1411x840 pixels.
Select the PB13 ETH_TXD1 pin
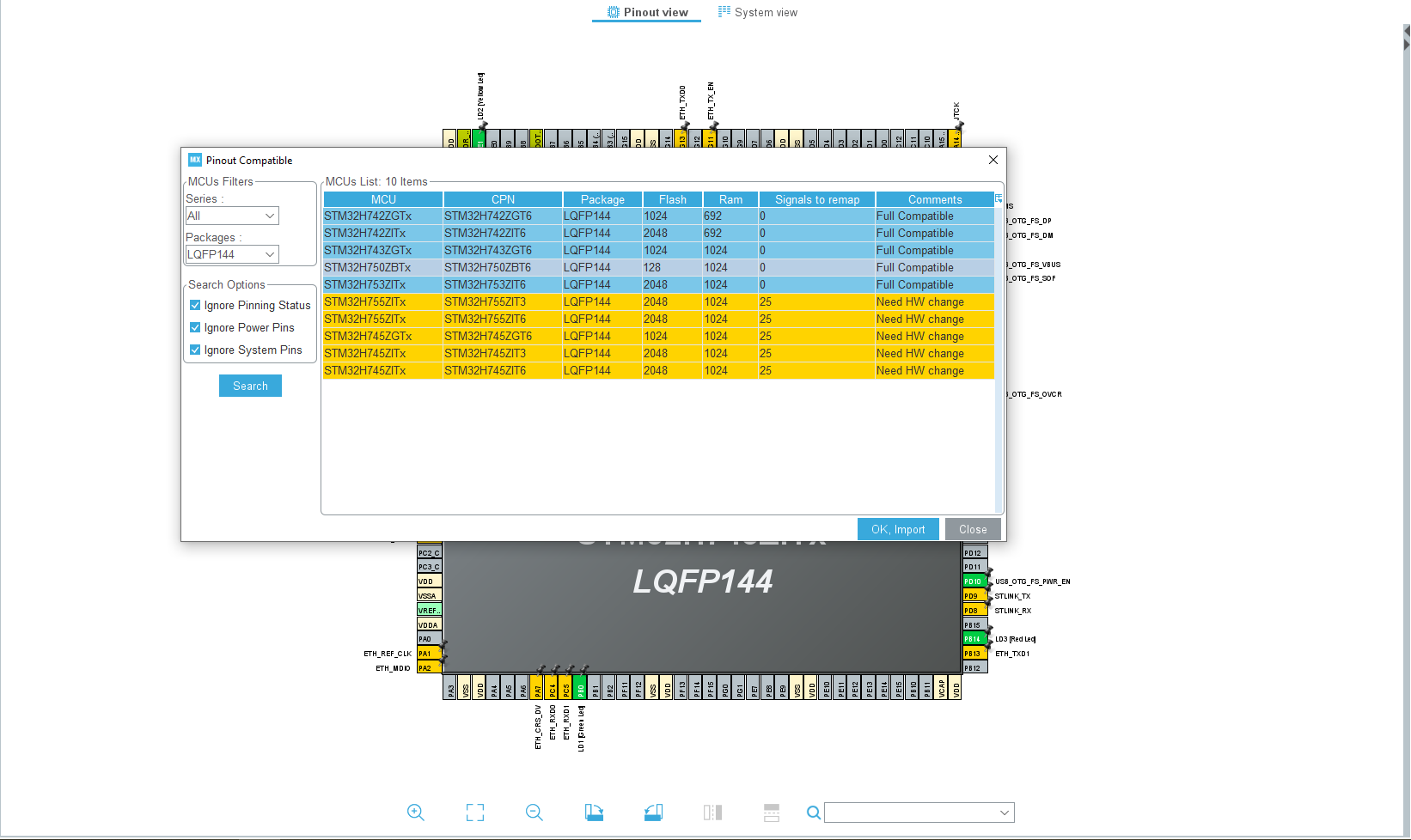pyautogui.click(x=974, y=654)
